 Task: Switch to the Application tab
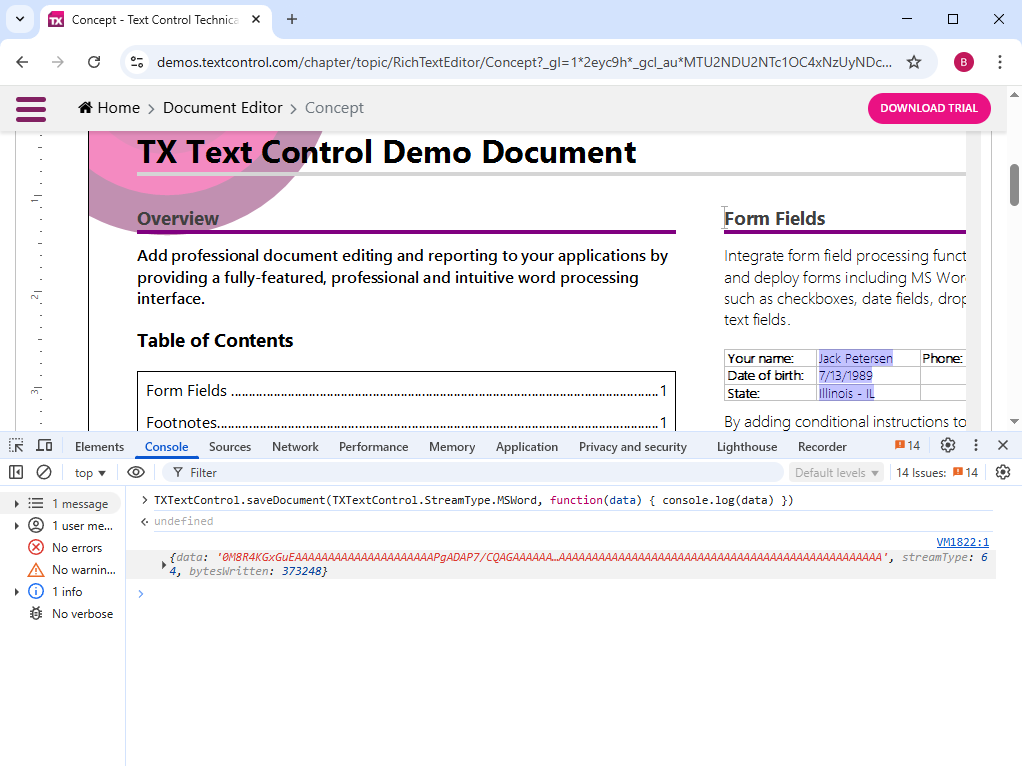tap(527, 447)
